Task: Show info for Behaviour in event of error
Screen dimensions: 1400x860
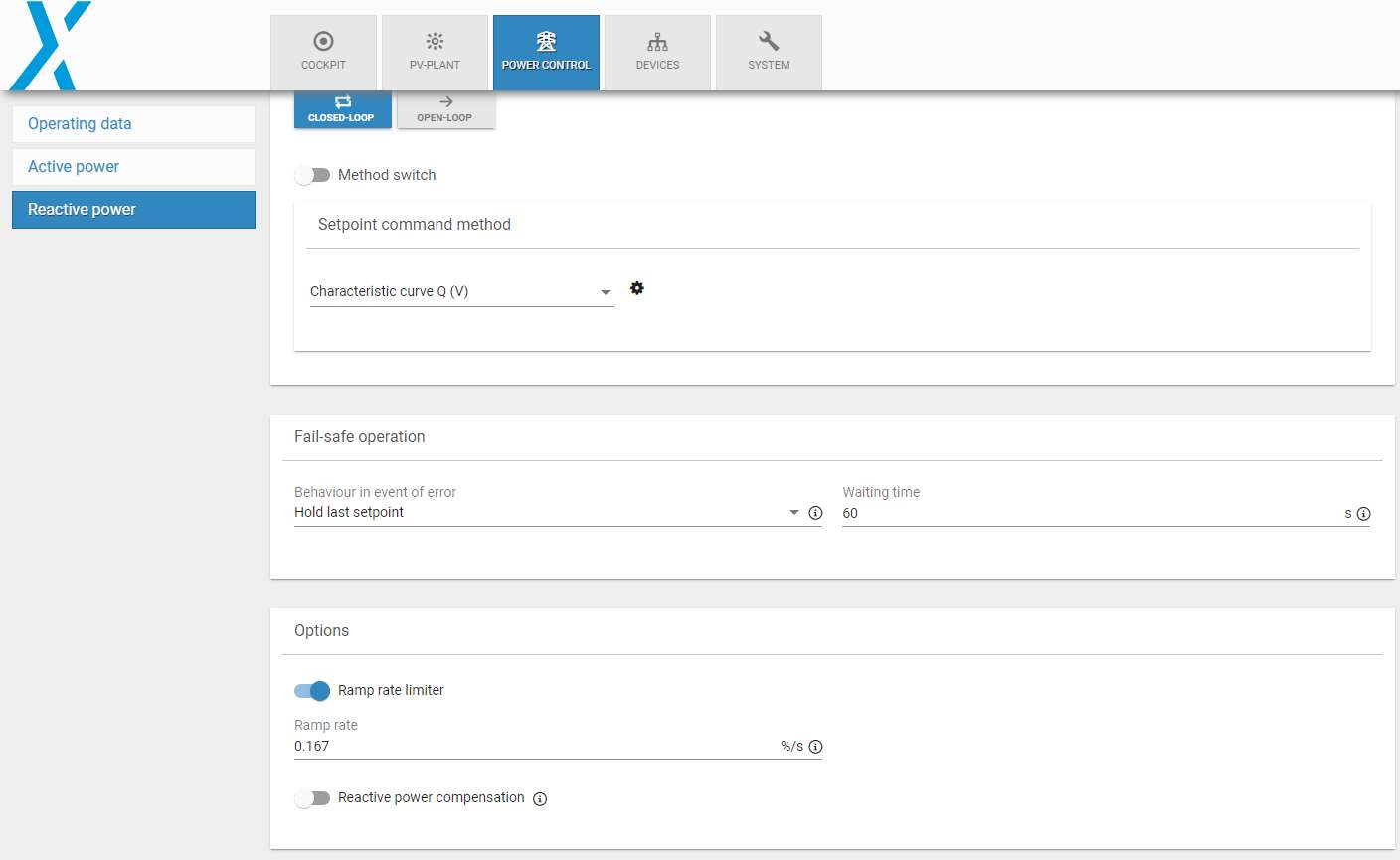Action: click(x=815, y=513)
